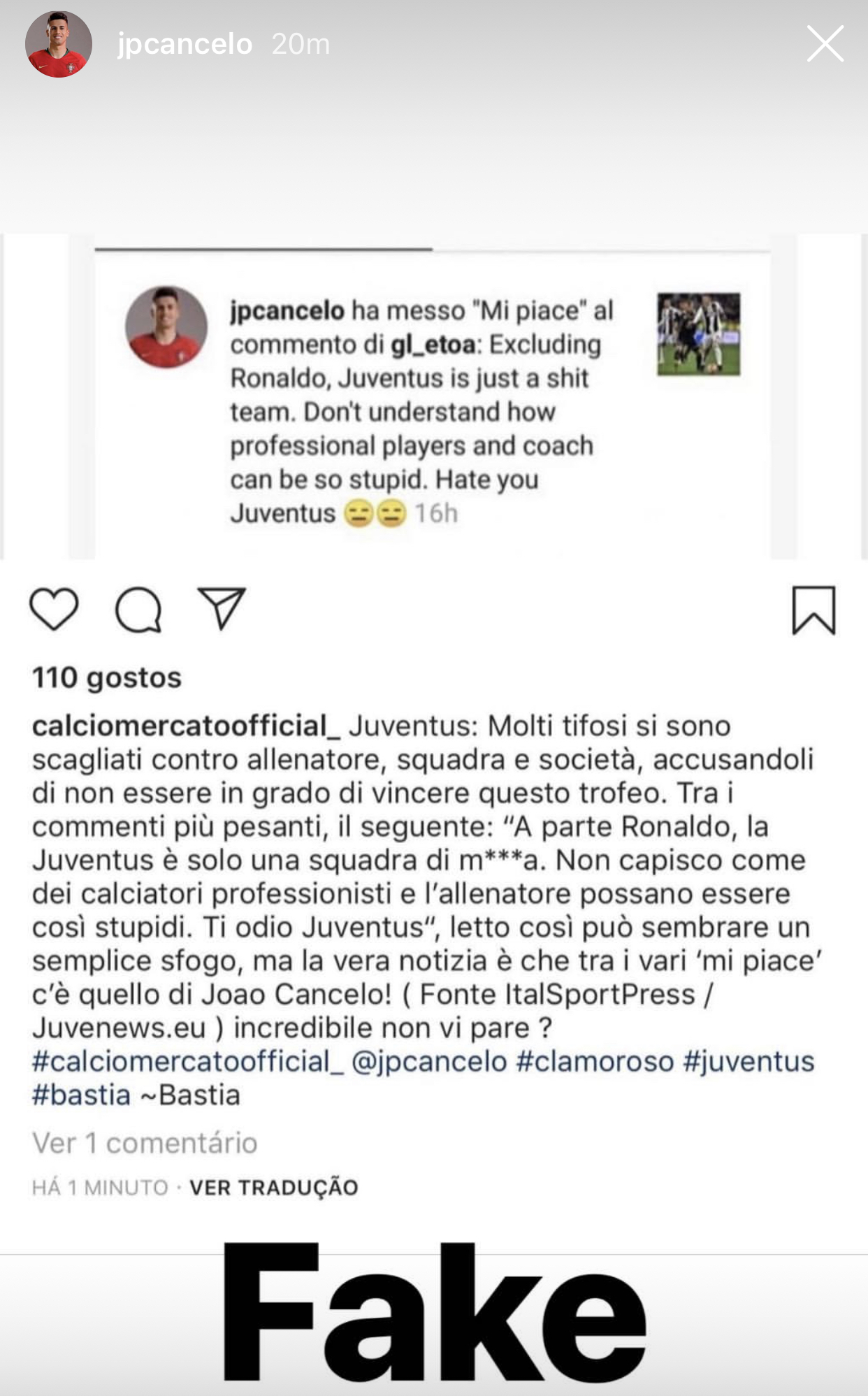This screenshot has width=868, height=1396.
Task: Tap the #bastia hashtag
Action: (x=81, y=1095)
